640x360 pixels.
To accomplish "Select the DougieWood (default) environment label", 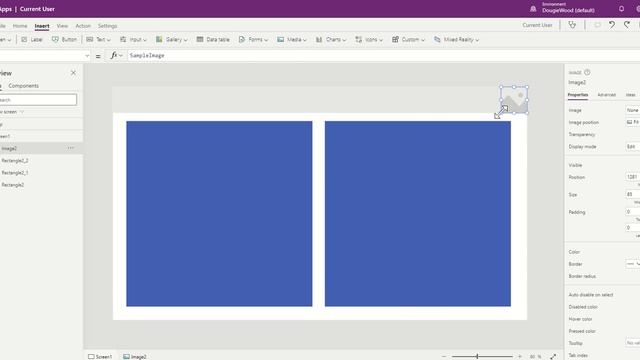I will point(568,11).
